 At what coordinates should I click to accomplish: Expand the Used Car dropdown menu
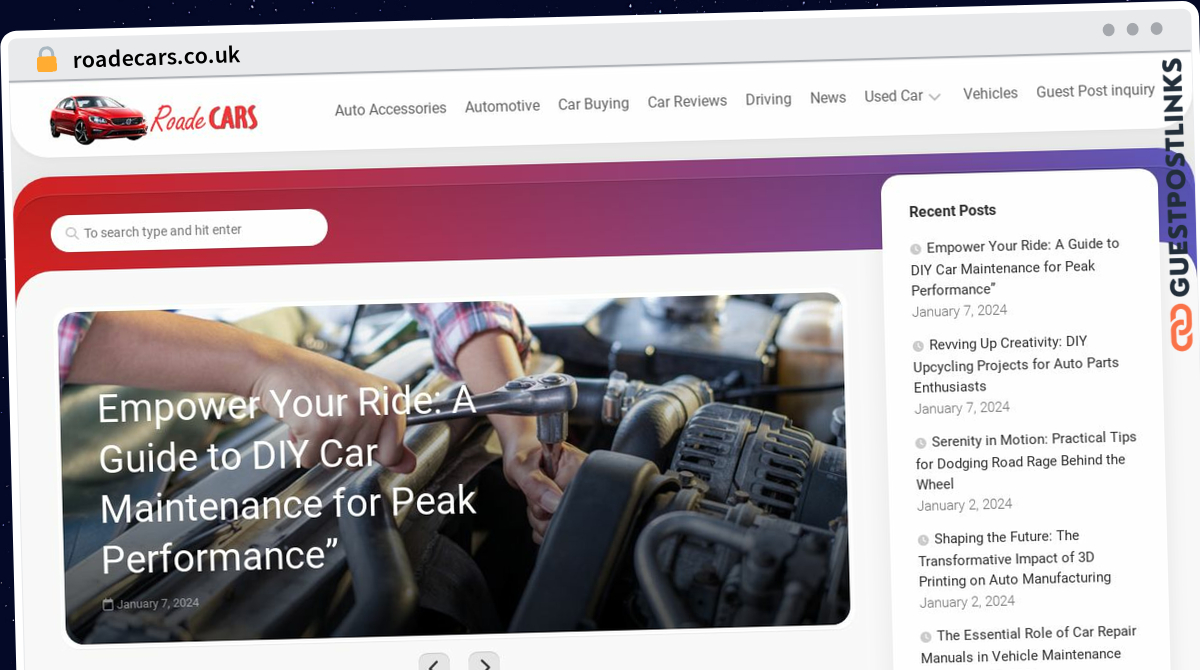click(902, 96)
